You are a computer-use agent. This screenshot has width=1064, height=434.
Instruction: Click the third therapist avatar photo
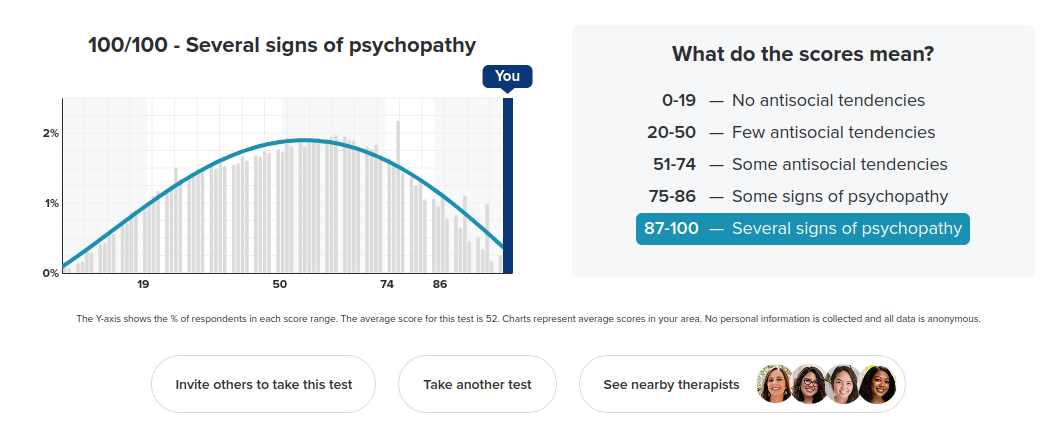[x=842, y=384]
